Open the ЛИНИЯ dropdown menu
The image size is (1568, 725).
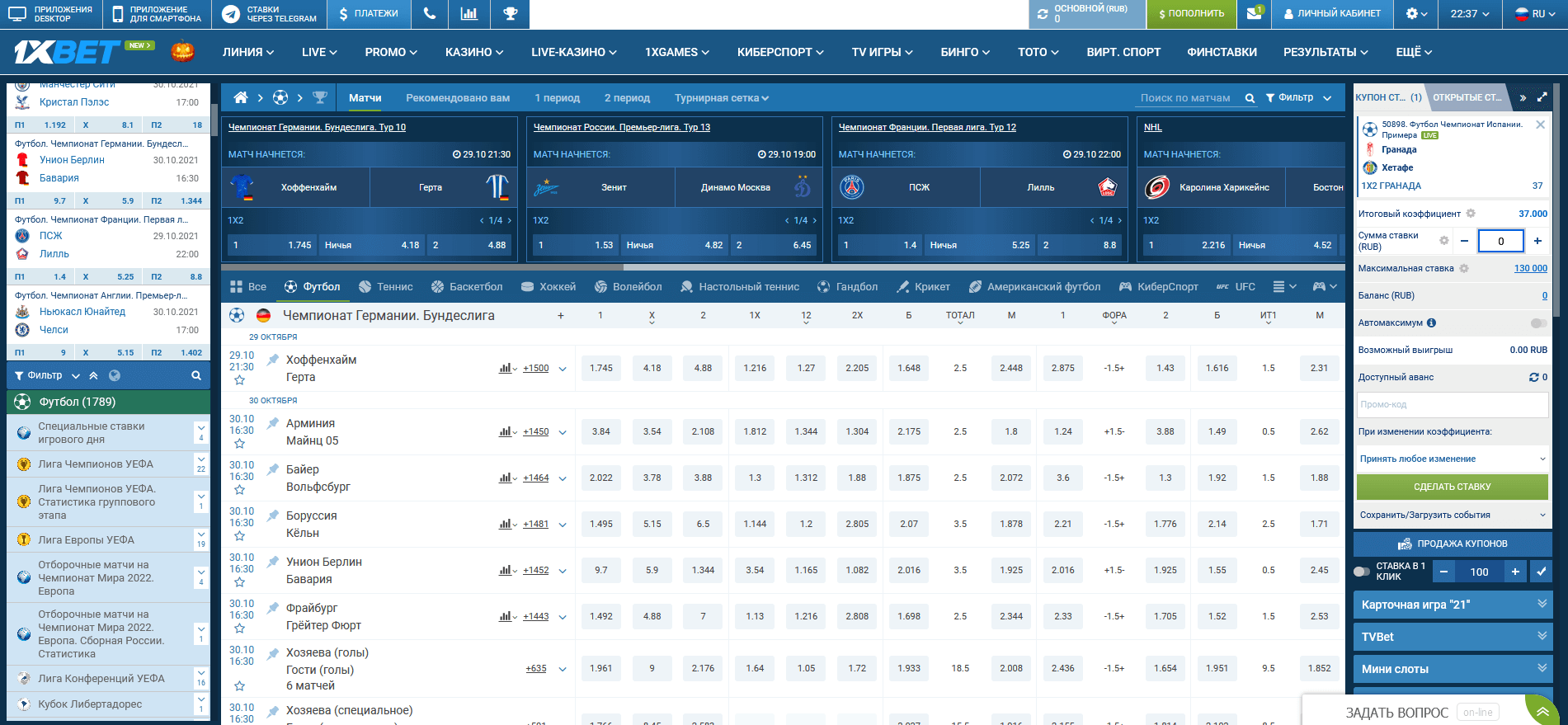point(248,52)
